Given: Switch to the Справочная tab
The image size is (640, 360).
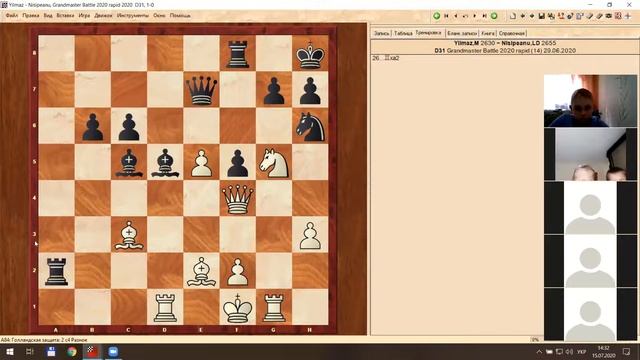Looking at the screenshot, I should (x=512, y=33).
